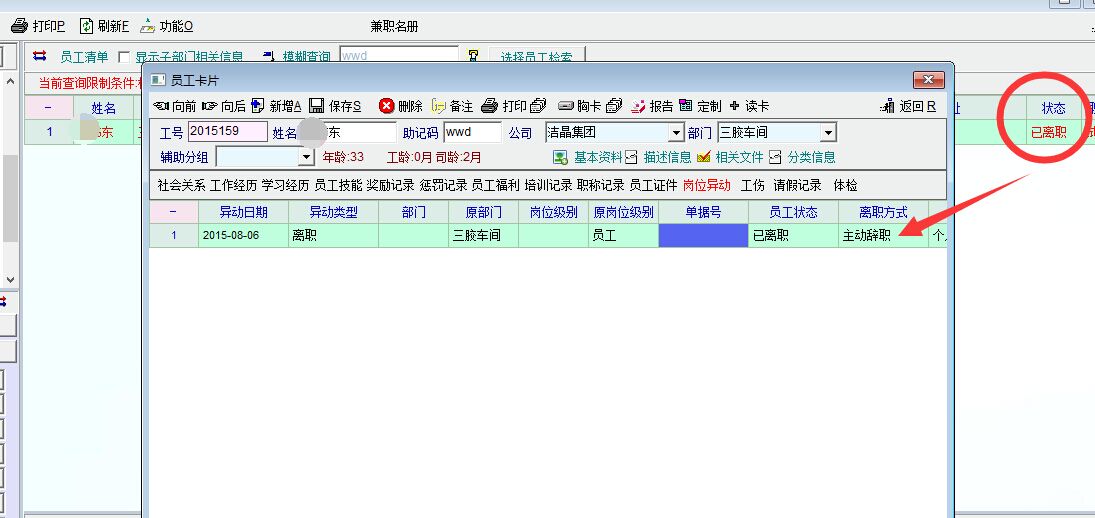Go to the previous record with 向前
This screenshot has height=518, width=1095.
click(x=175, y=106)
